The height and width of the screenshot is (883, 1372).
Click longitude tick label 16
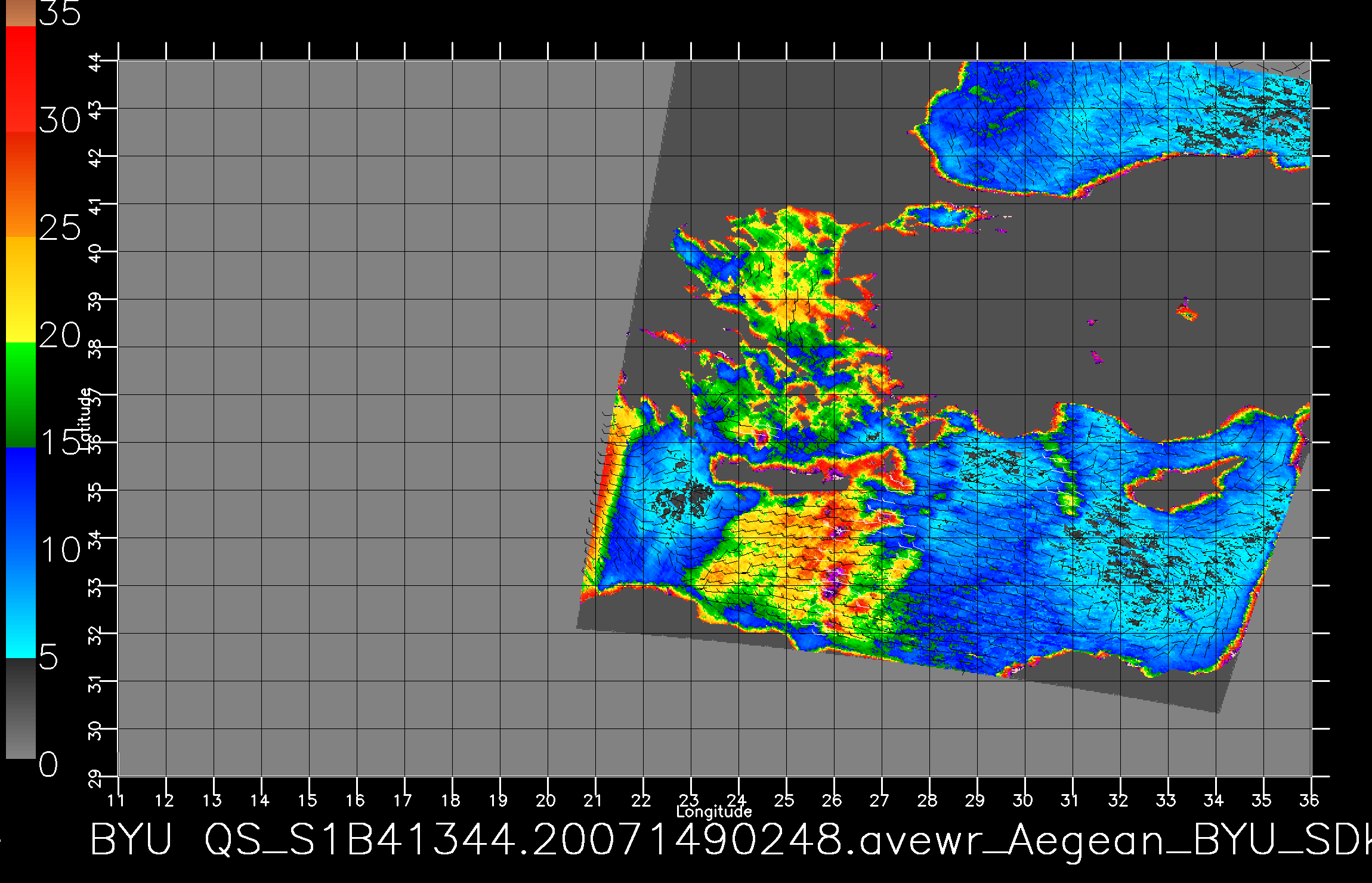[x=356, y=800]
